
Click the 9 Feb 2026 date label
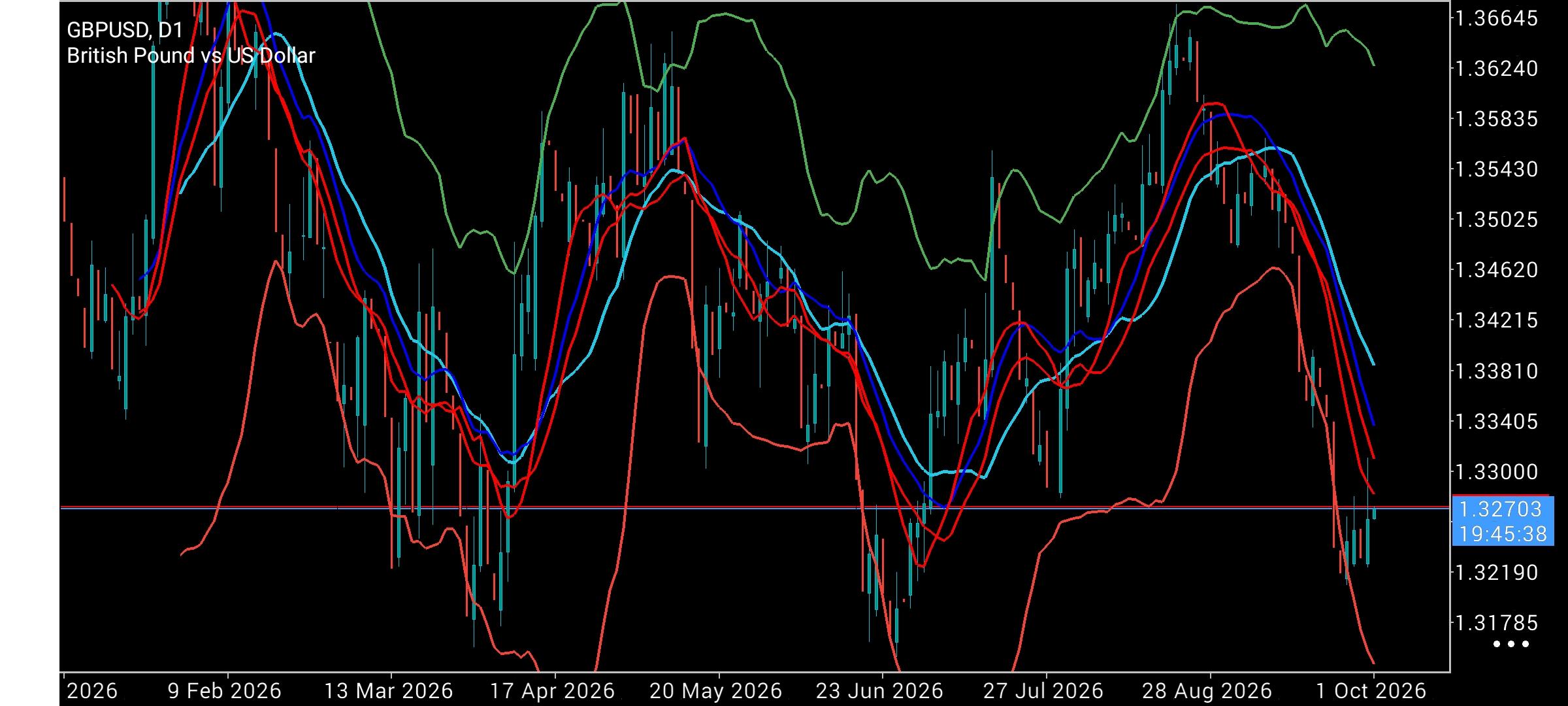[225, 691]
